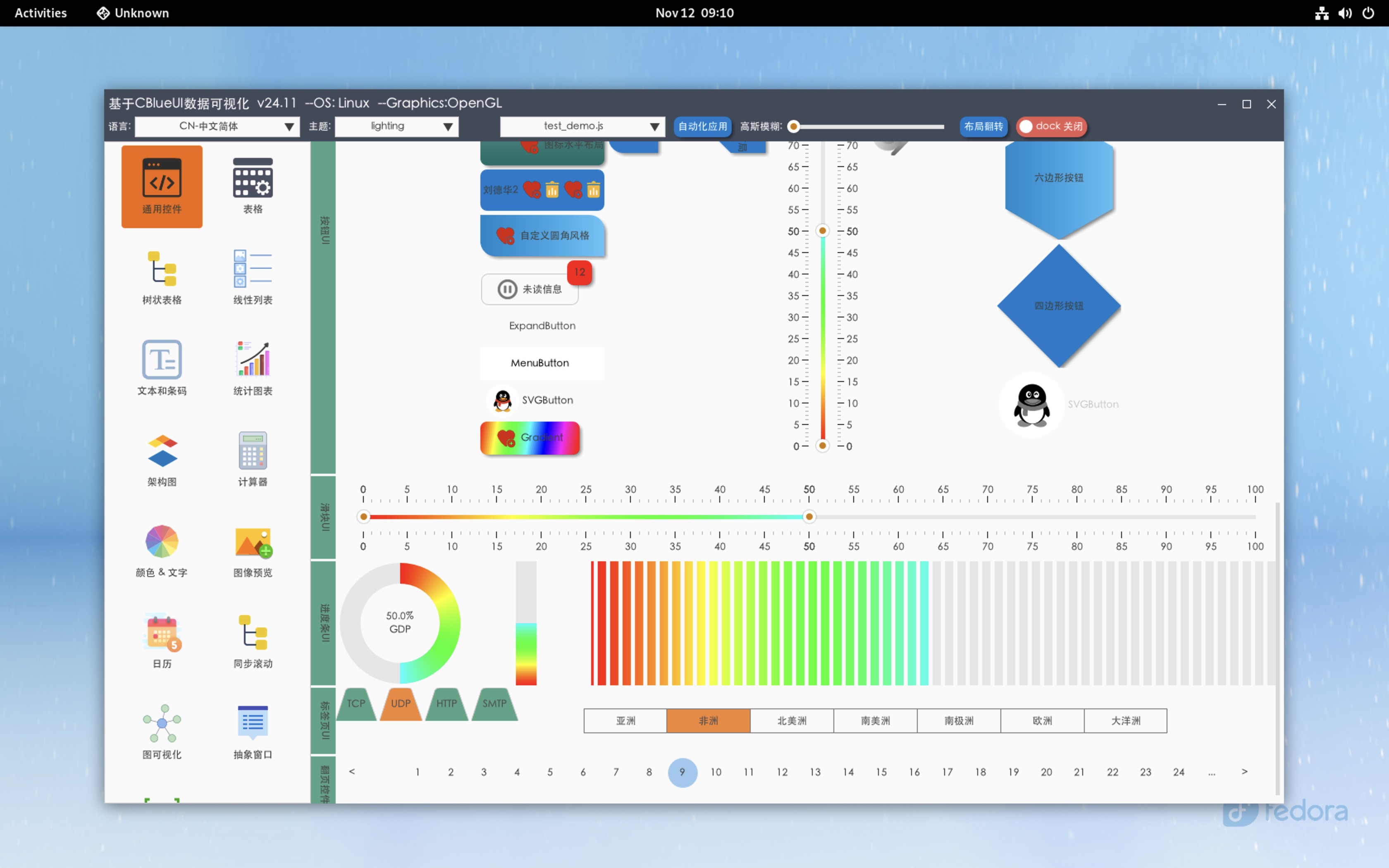Select the 图像预览 image preview icon
1389x868 pixels.
[x=253, y=542]
